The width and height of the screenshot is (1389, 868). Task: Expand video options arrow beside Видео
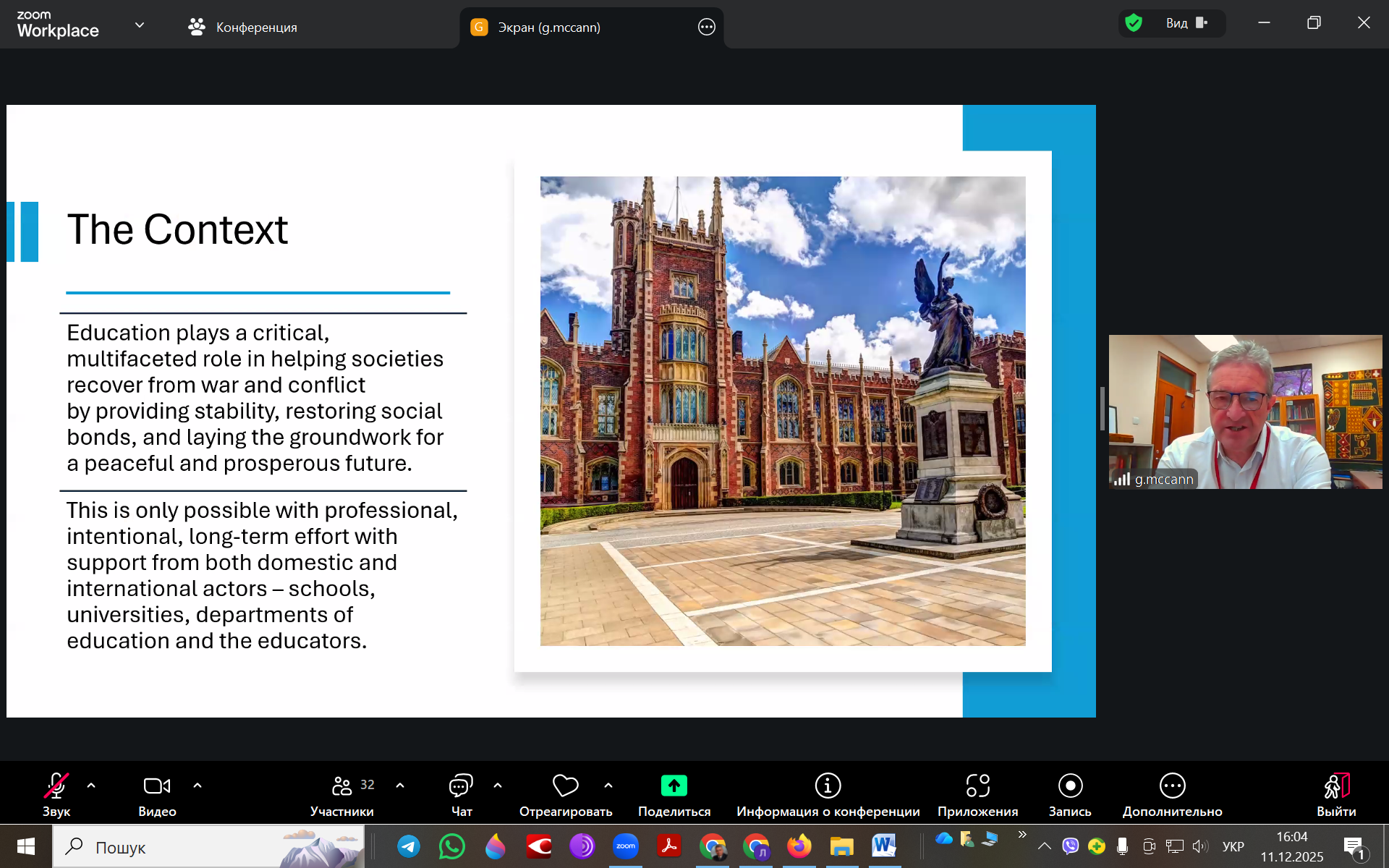coord(197,785)
